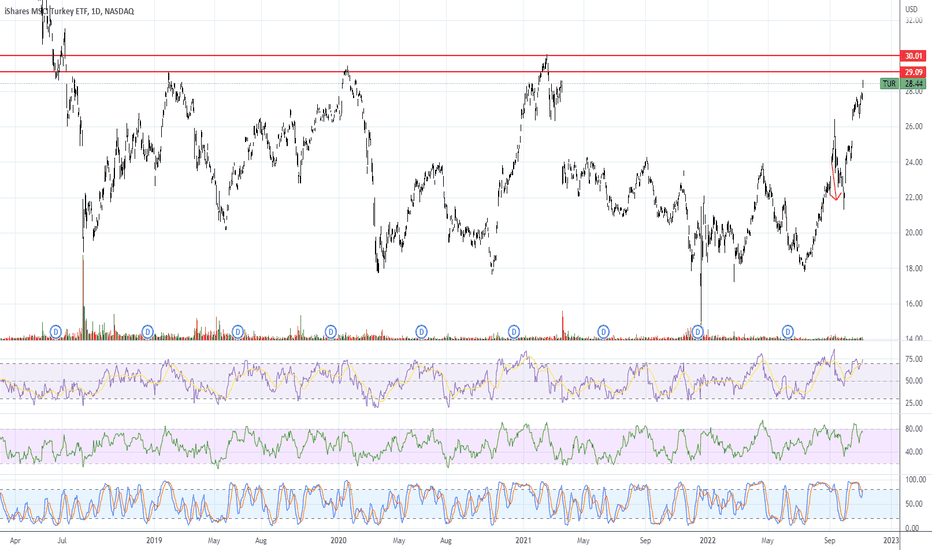Click the USD currency label
The image size is (932, 550).
[x=911, y=10]
